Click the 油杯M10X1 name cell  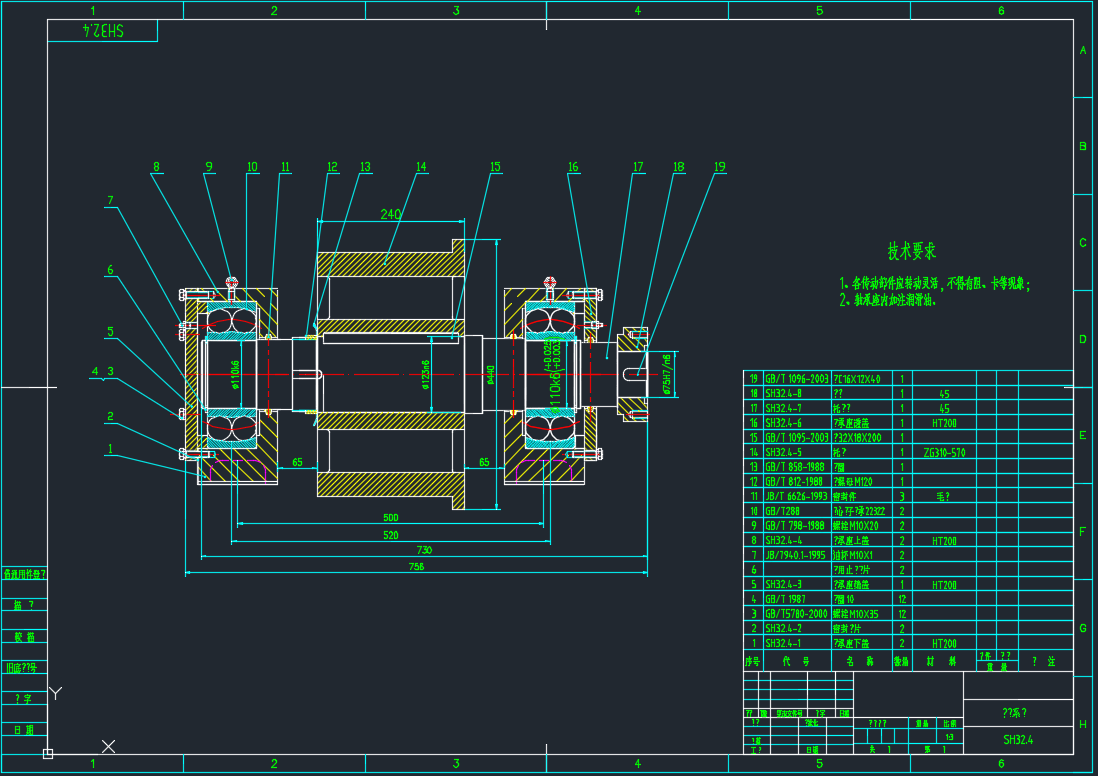tap(854, 555)
